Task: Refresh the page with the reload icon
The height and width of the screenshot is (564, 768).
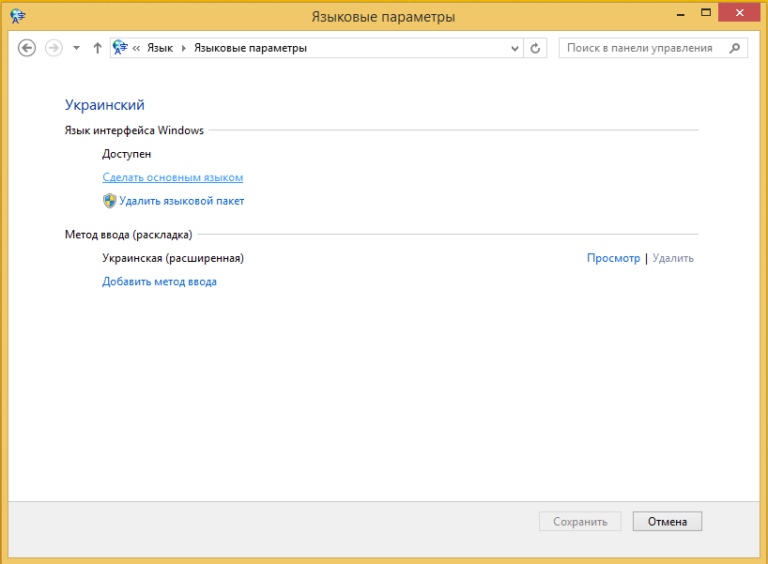Action: pos(535,48)
